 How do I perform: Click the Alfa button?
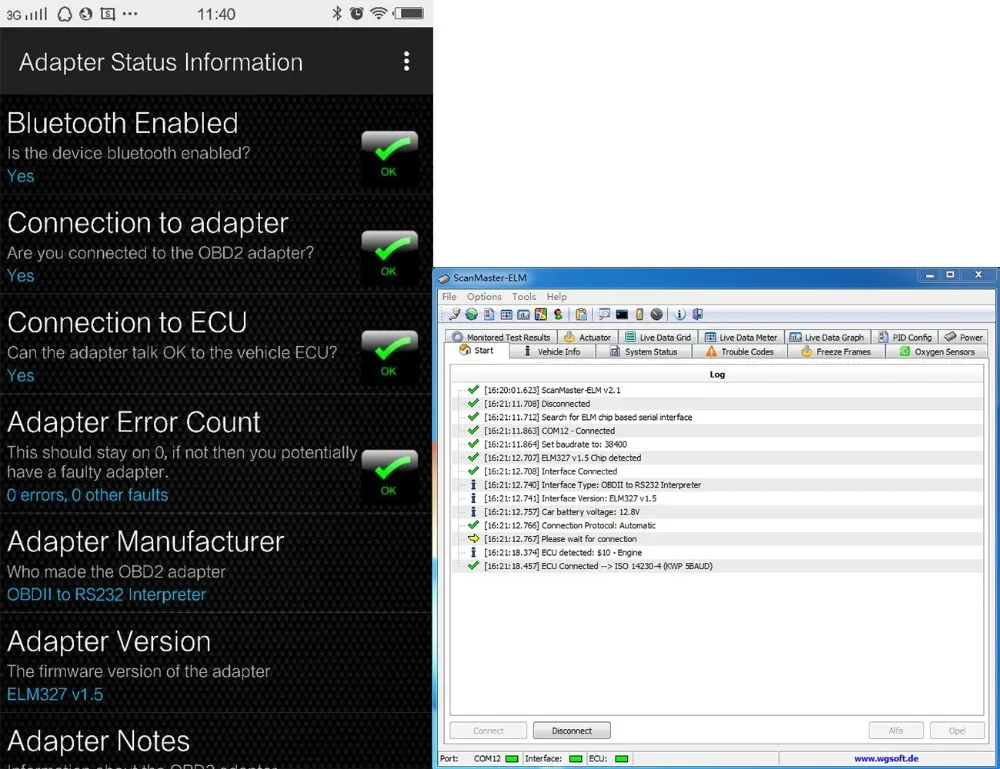(x=896, y=731)
